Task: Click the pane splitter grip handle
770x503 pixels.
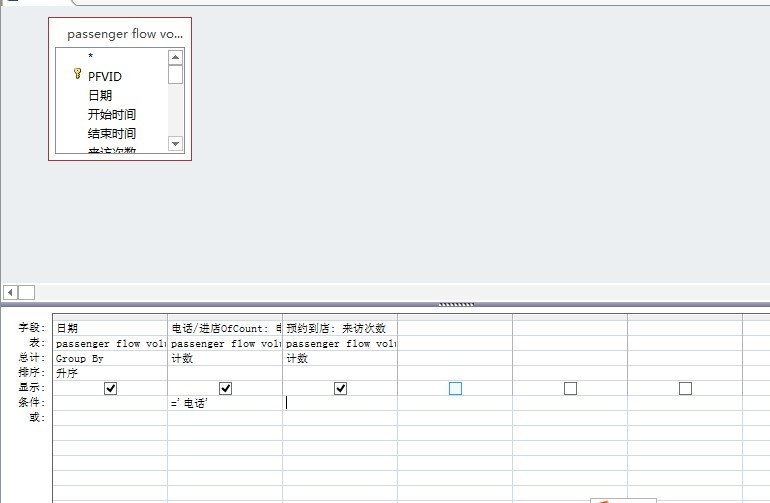Action: tap(456, 304)
